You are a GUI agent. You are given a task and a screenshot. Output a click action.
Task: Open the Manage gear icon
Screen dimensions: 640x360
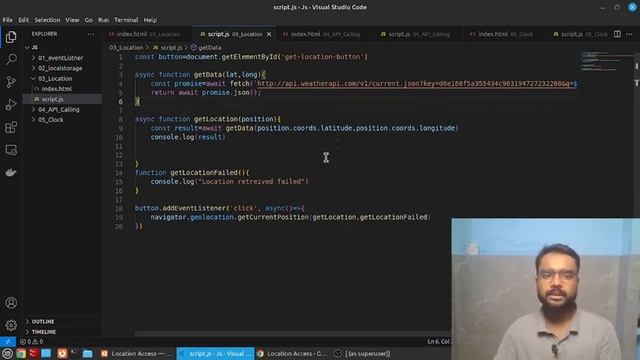point(11,325)
